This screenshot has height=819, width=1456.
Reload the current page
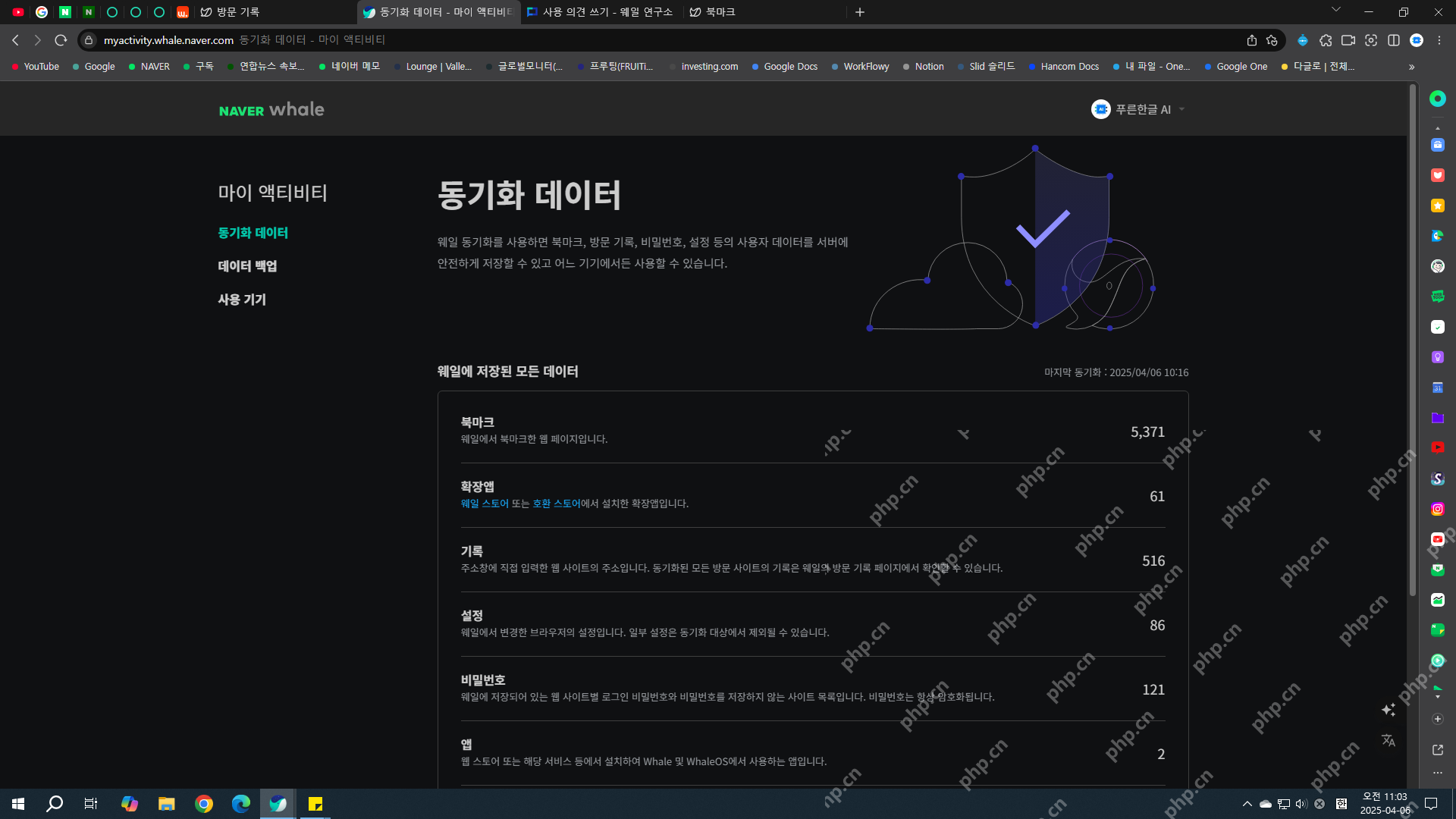click(x=61, y=40)
